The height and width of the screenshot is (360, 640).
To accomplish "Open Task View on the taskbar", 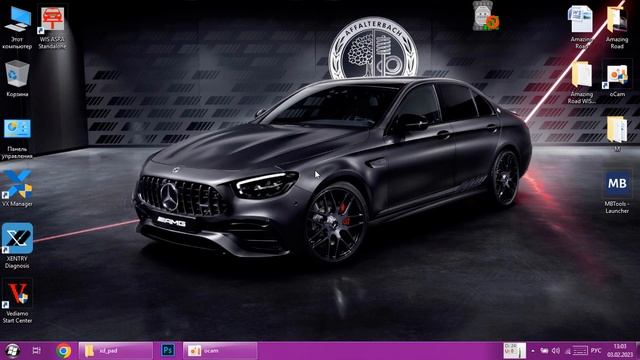I will [x=36, y=351].
